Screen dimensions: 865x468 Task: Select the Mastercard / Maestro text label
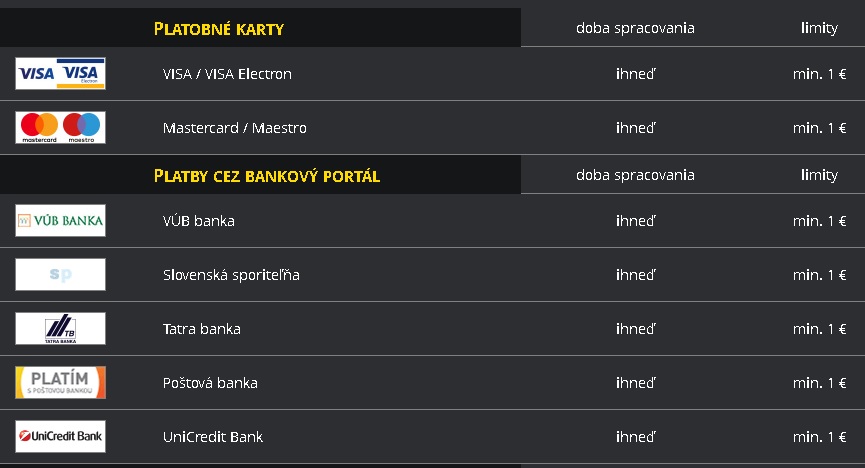[x=234, y=128]
